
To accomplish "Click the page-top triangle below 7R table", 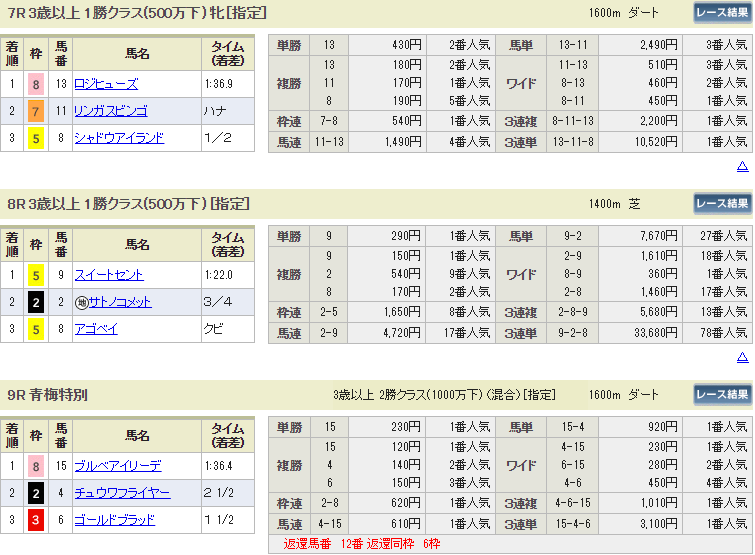I will pyautogui.click(x=742, y=167).
